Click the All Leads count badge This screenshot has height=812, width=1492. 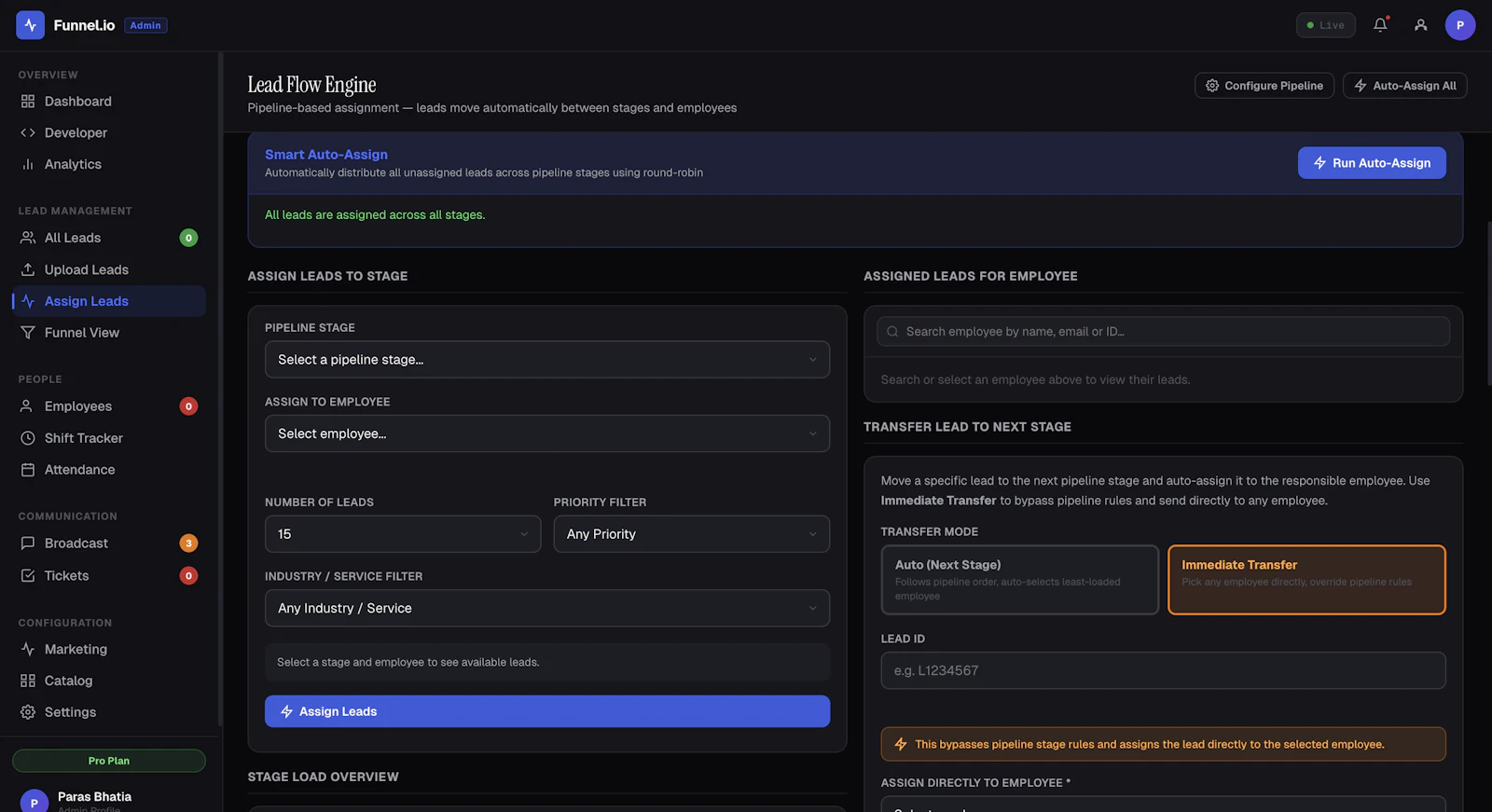[188, 238]
